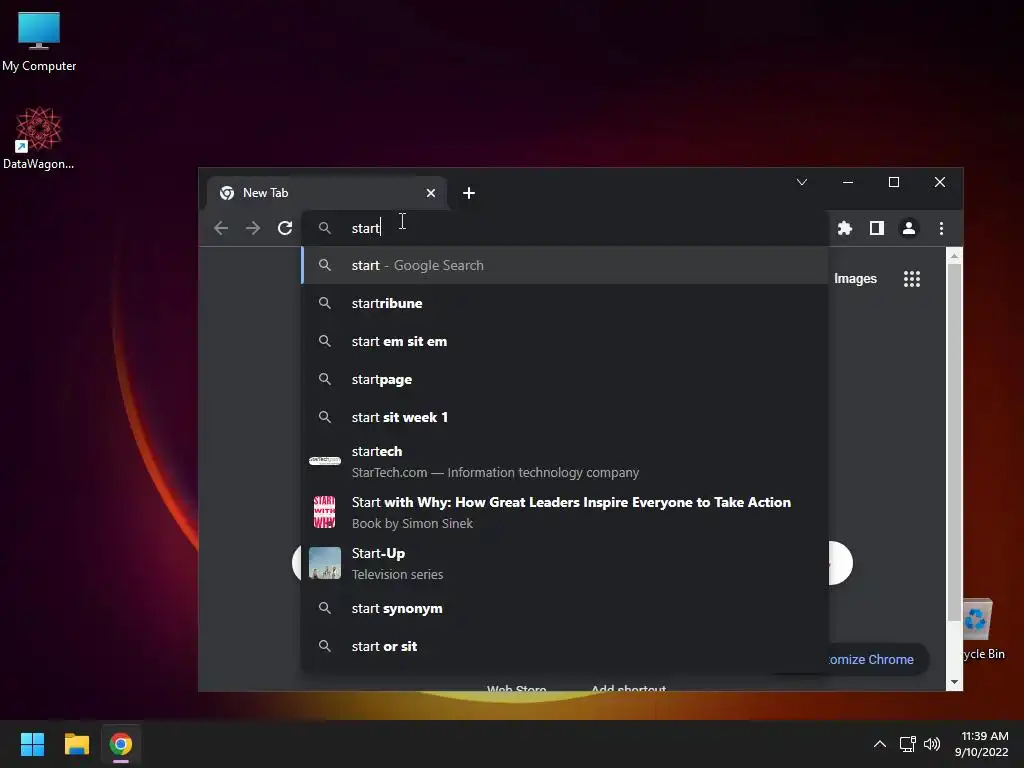
Task: Select the DataWagon desktop shortcut
Action: (39, 138)
